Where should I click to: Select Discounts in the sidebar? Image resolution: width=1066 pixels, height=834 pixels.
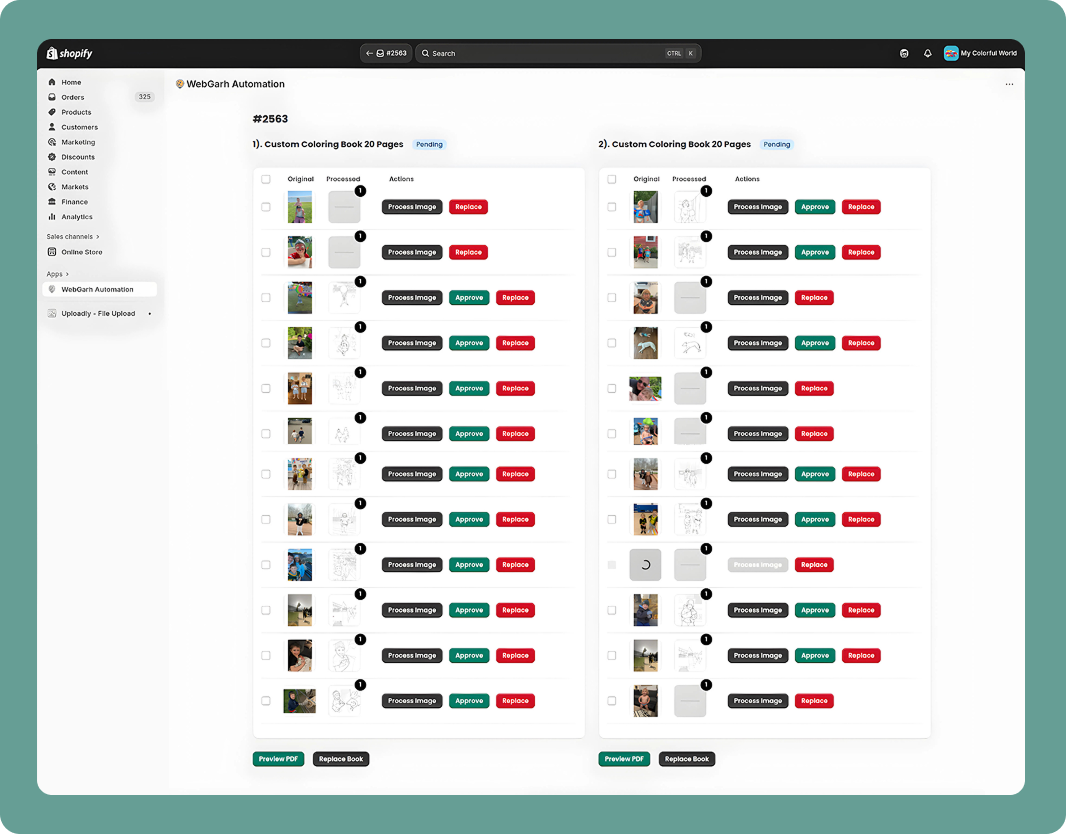click(x=77, y=157)
